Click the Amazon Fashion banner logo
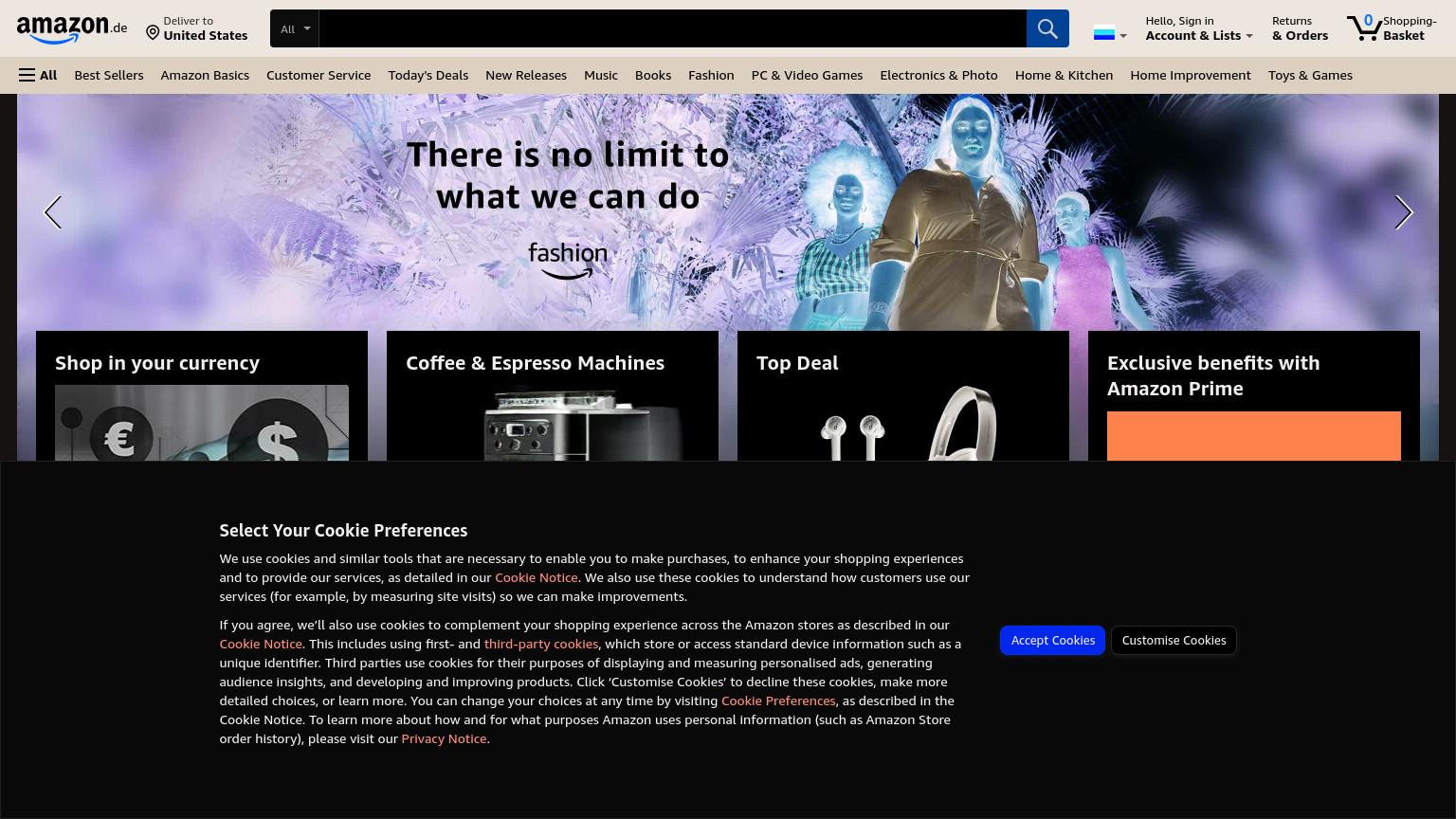The image size is (1456, 819). (x=568, y=261)
